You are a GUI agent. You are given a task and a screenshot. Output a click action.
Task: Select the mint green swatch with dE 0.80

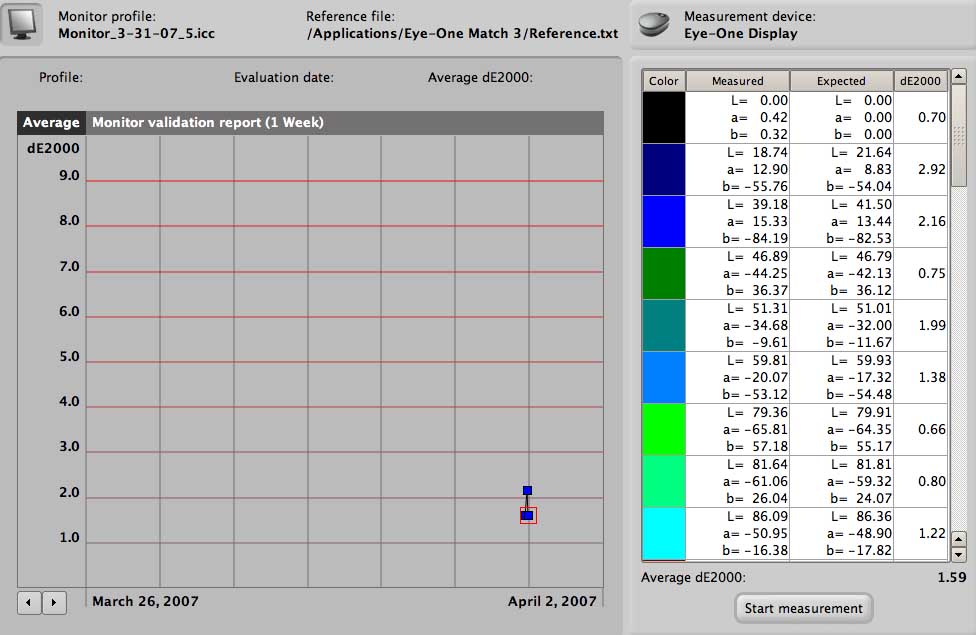664,481
